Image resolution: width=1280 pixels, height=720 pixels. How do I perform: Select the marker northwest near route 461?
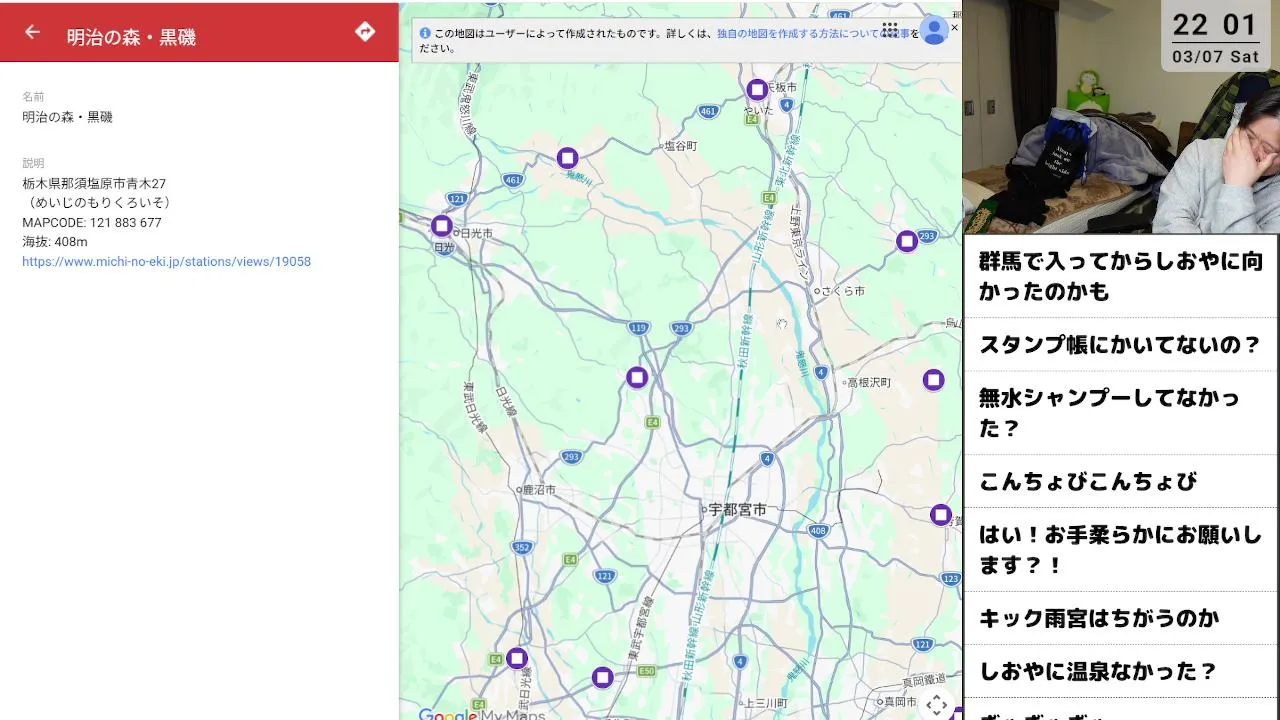coord(567,158)
